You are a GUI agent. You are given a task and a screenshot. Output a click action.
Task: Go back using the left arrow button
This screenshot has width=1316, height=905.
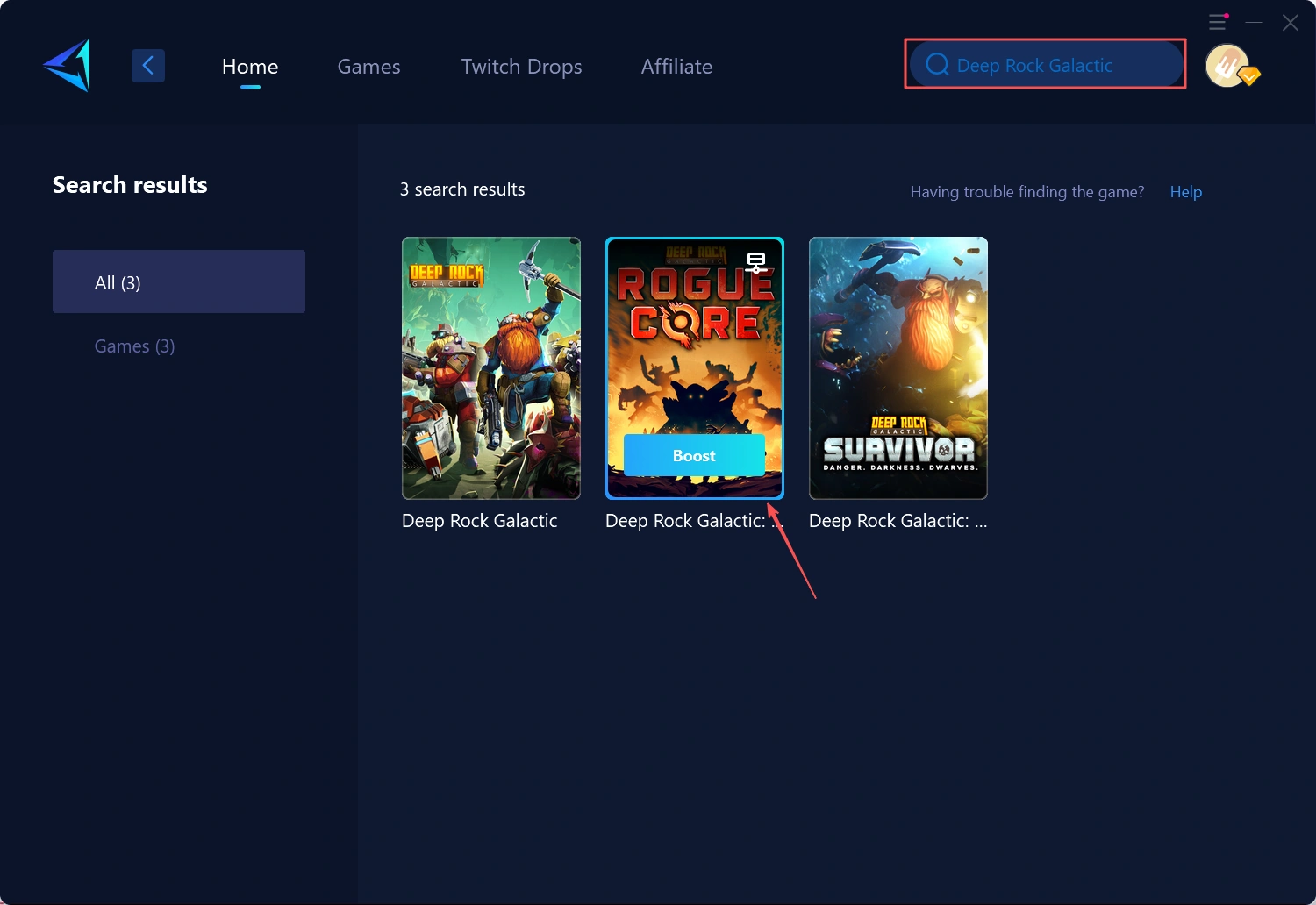click(148, 65)
